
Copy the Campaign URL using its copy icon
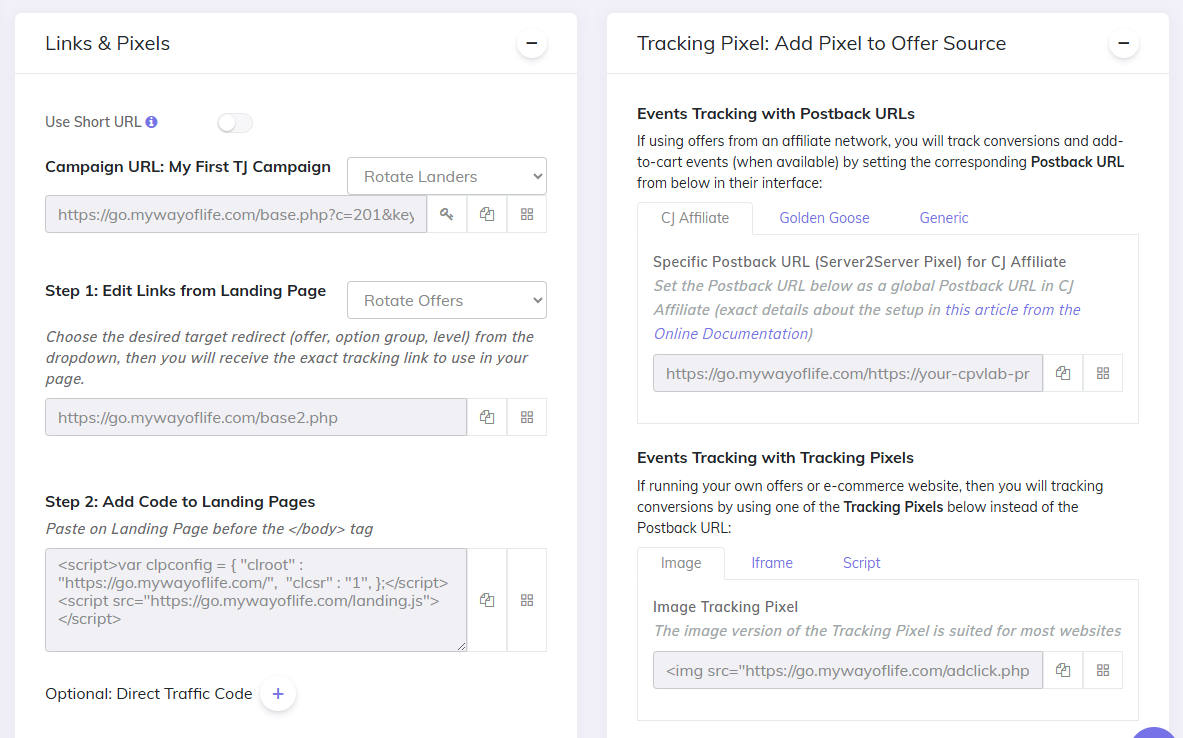coord(487,214)
